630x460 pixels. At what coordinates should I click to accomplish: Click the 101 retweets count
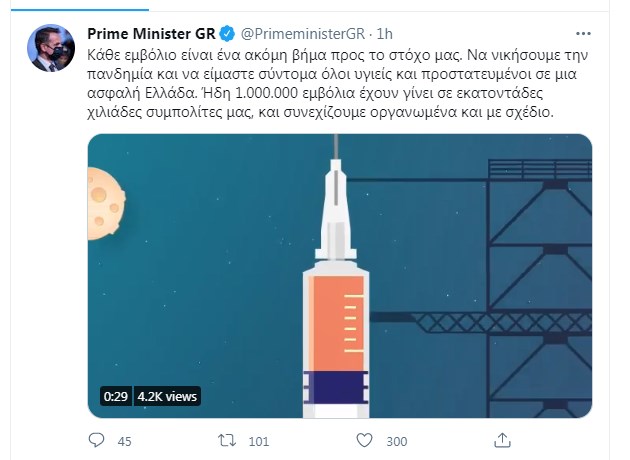pyautogui.click(x=259, y=442)
